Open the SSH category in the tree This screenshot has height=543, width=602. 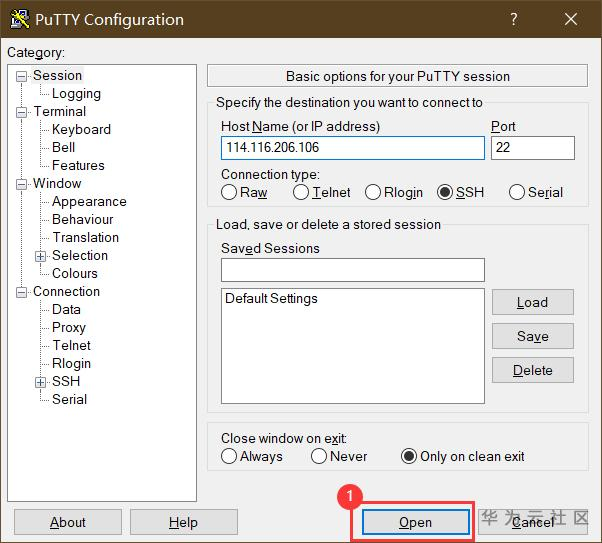[x=66, y=381]
